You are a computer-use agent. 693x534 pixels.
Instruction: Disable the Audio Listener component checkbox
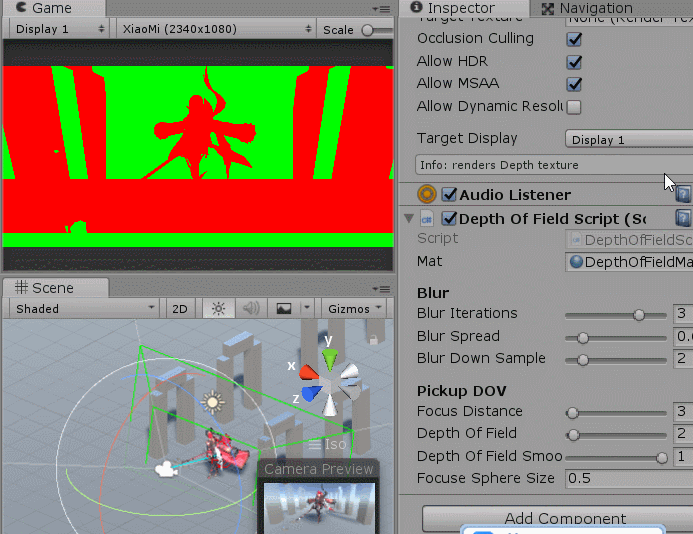(x=449, y=194)
